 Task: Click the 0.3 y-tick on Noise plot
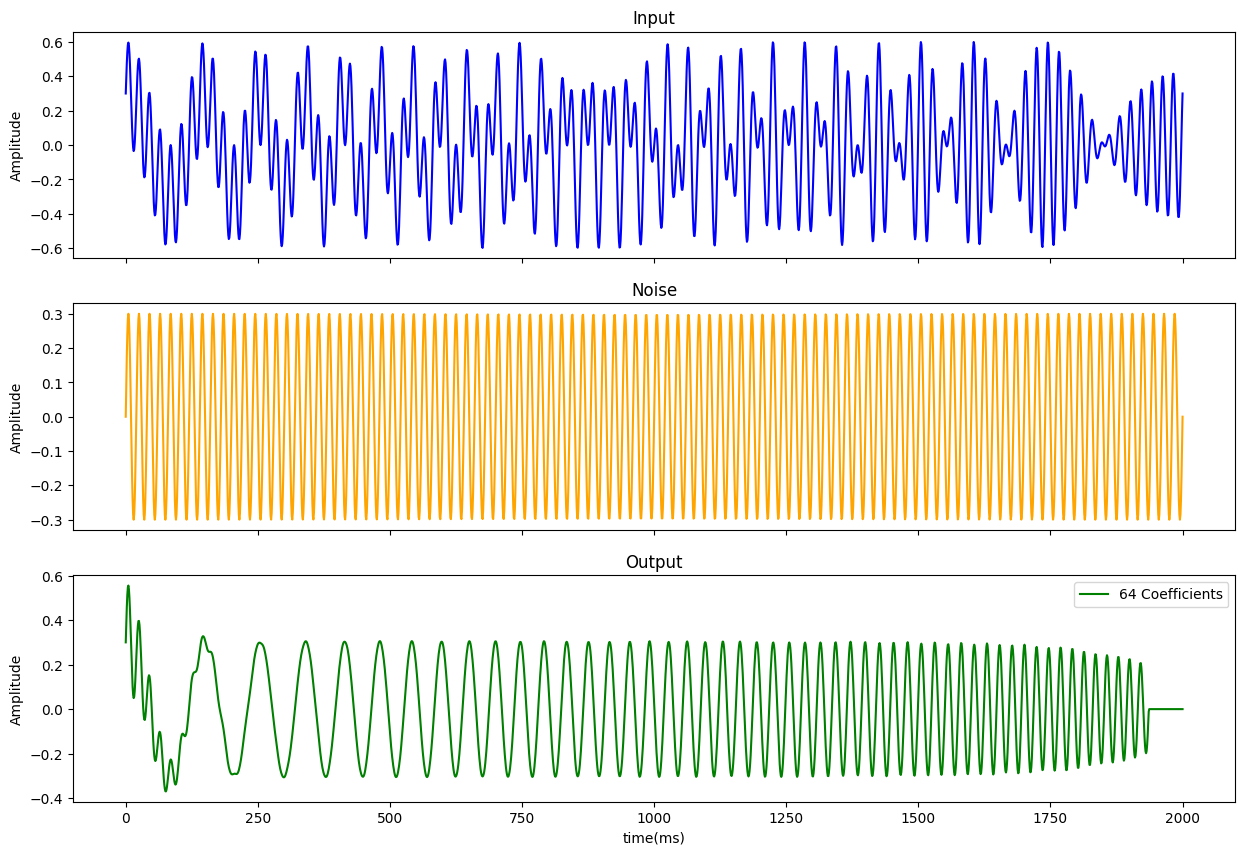53,314
